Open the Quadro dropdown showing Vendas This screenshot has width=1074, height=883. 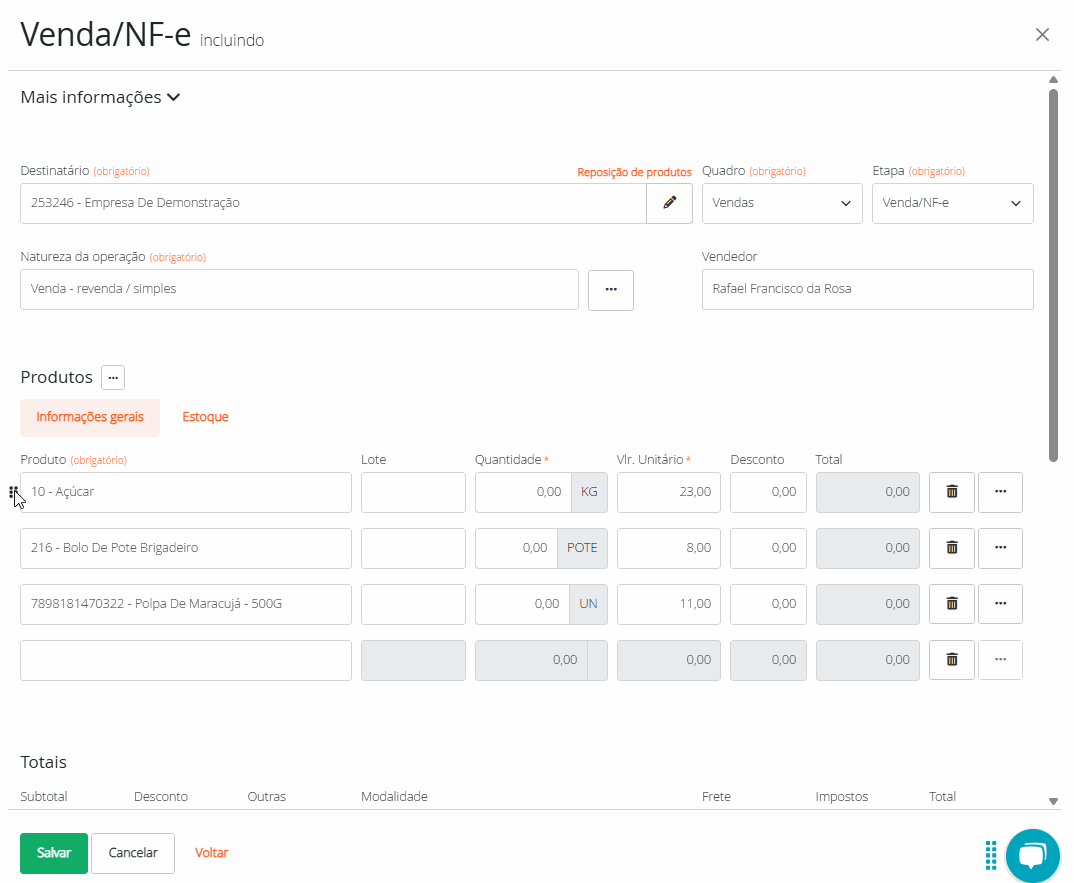pyautogui.click(x=781, y=203)
